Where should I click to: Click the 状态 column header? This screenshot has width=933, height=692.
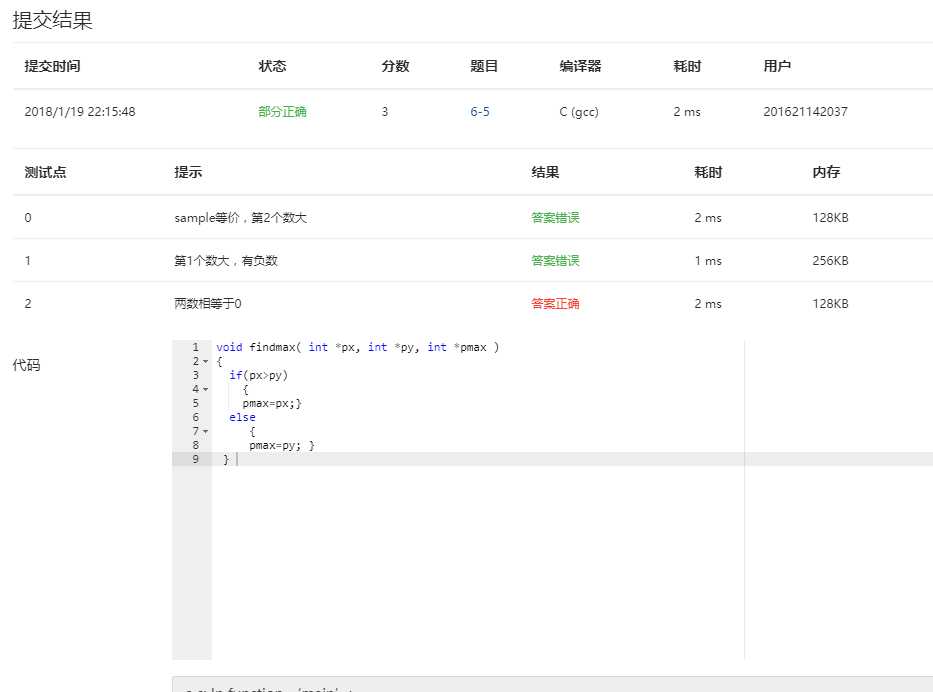(x=272, y=66)
